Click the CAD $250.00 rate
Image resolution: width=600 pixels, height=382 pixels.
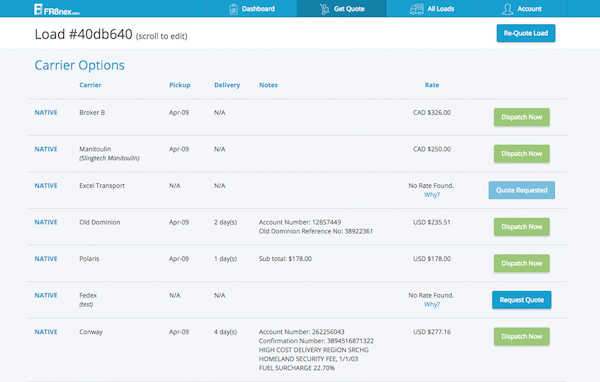coord(432,149)
